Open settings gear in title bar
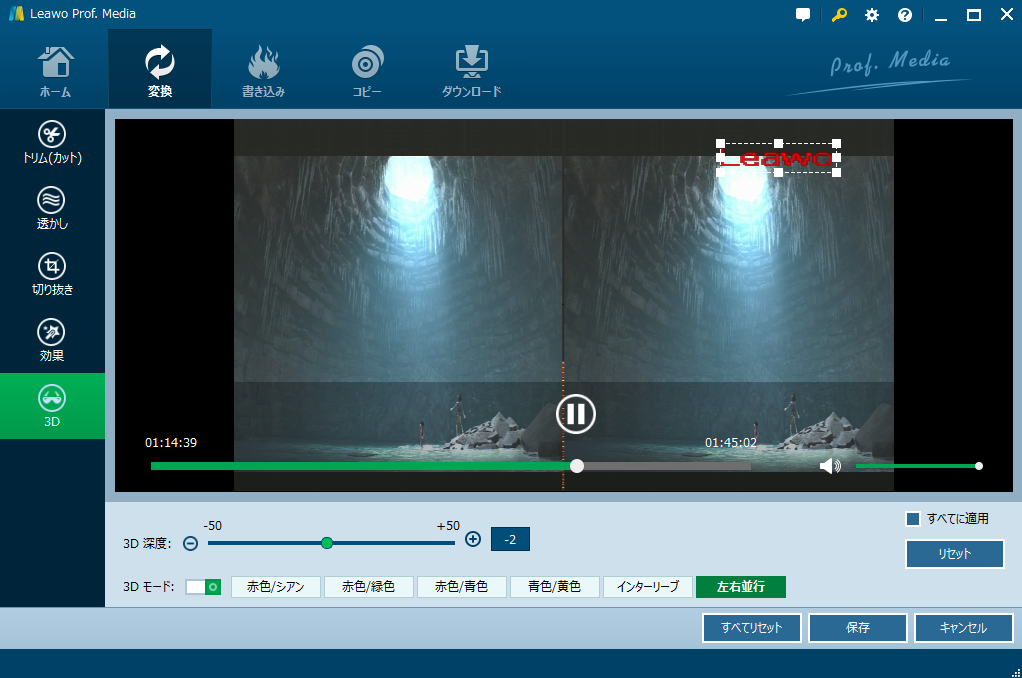Viewport: 1022px width, 678px height. tap(872, 15)
